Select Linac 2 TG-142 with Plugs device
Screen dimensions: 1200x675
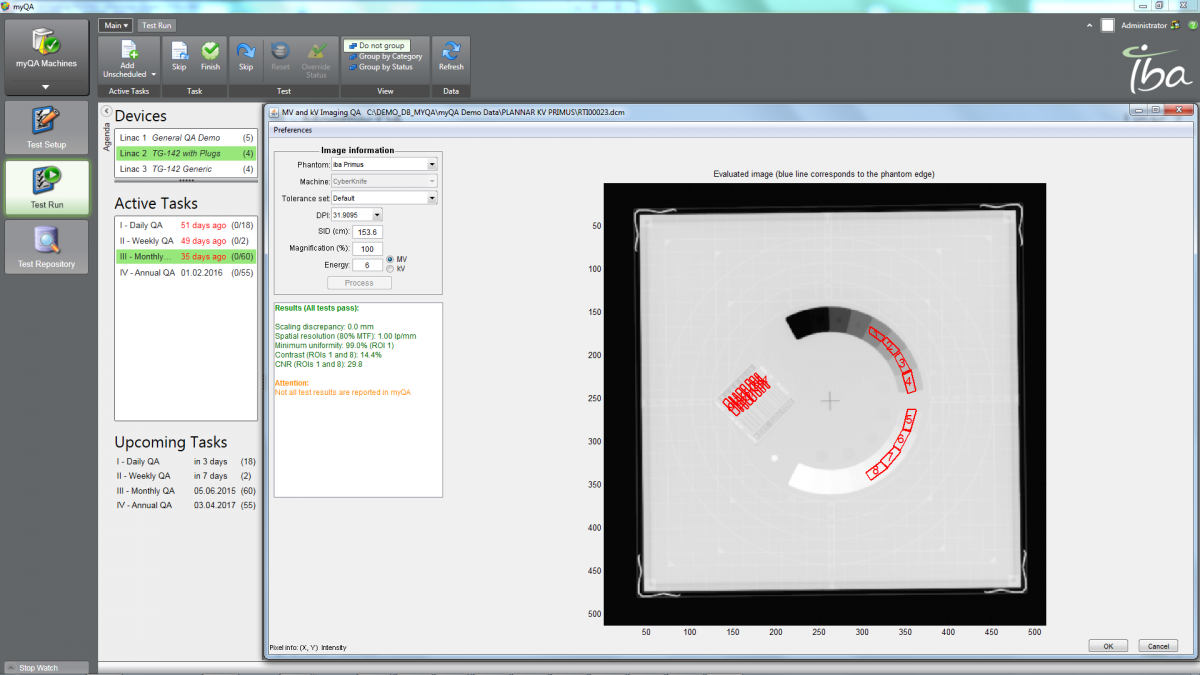[186, 153]
